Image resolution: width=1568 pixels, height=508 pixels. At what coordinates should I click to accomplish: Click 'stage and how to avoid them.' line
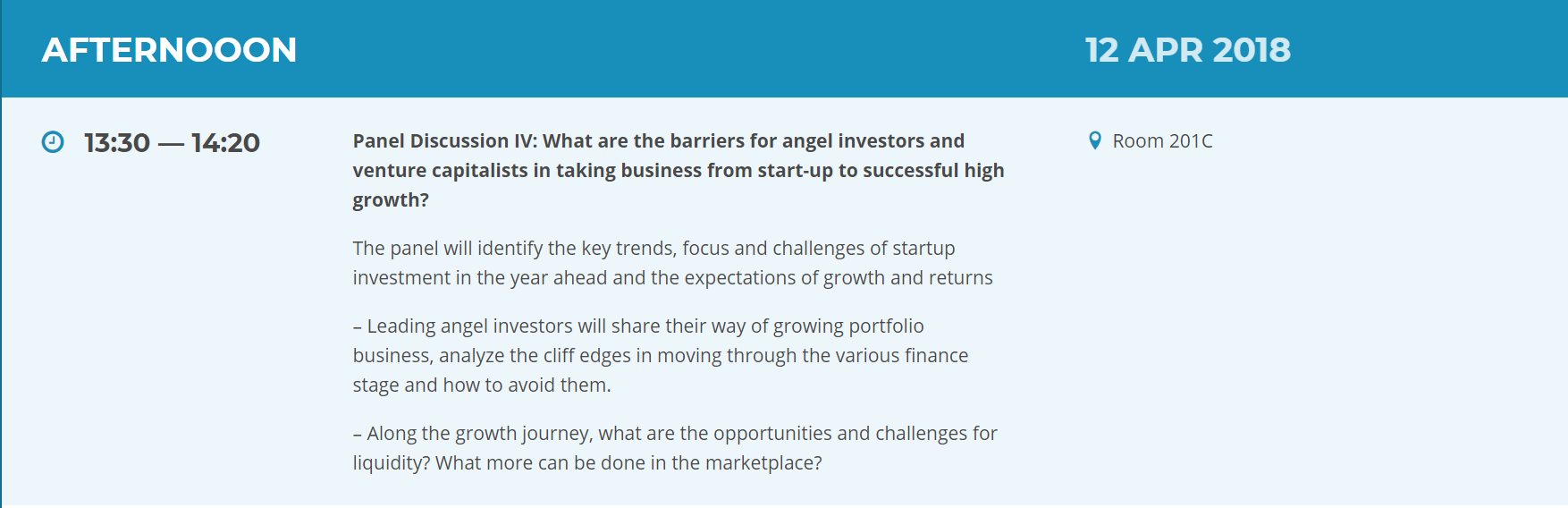click(x=482, y=385)
